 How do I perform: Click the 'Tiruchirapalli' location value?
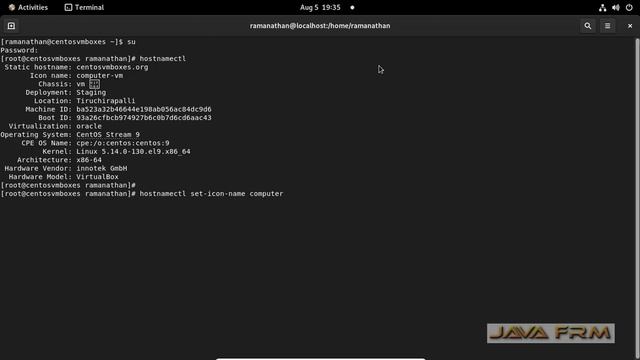pyautogui.click(x=106, y=101)
